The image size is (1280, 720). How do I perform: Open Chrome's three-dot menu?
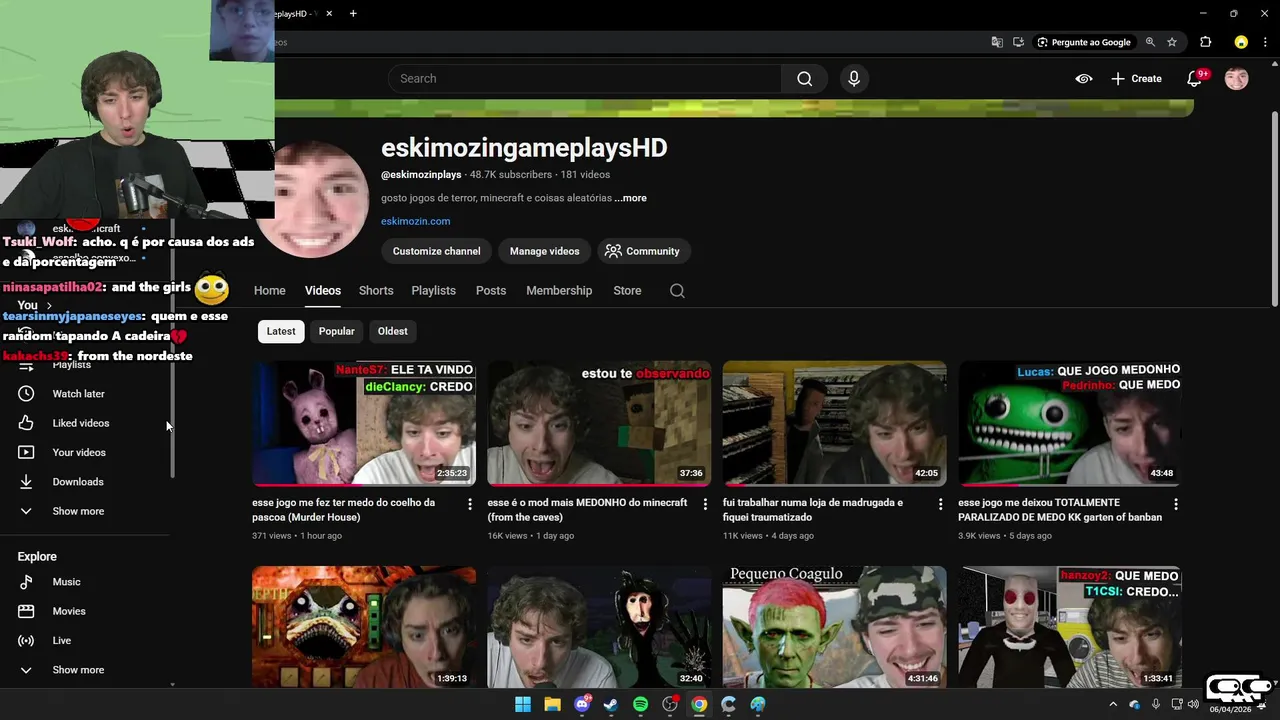[1265, 42]
